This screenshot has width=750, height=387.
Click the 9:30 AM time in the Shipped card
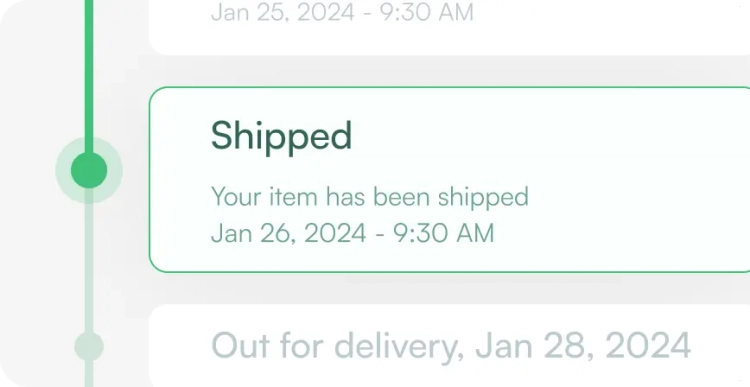443,233
